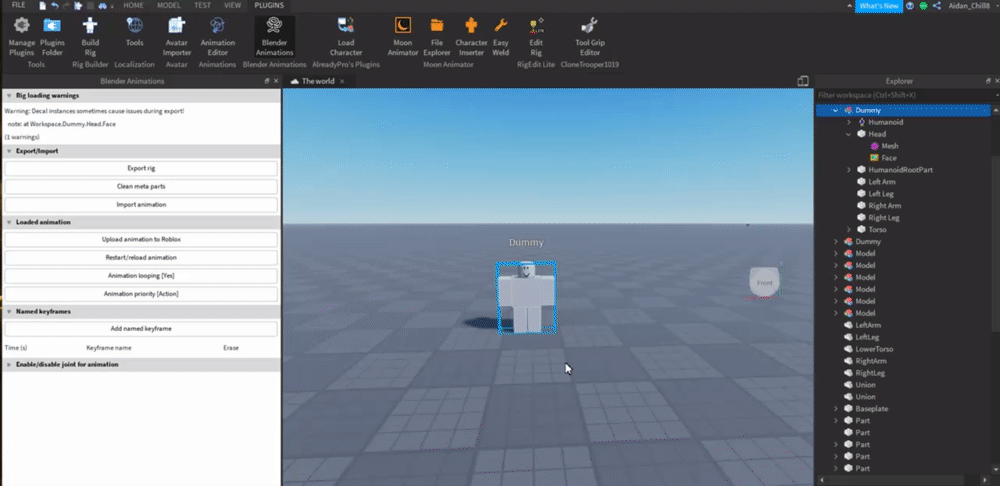Open the What's New button
Image resolution: width=1000 pixels, height=486 pixels.
pyautogui.click(x=879, y=6)
